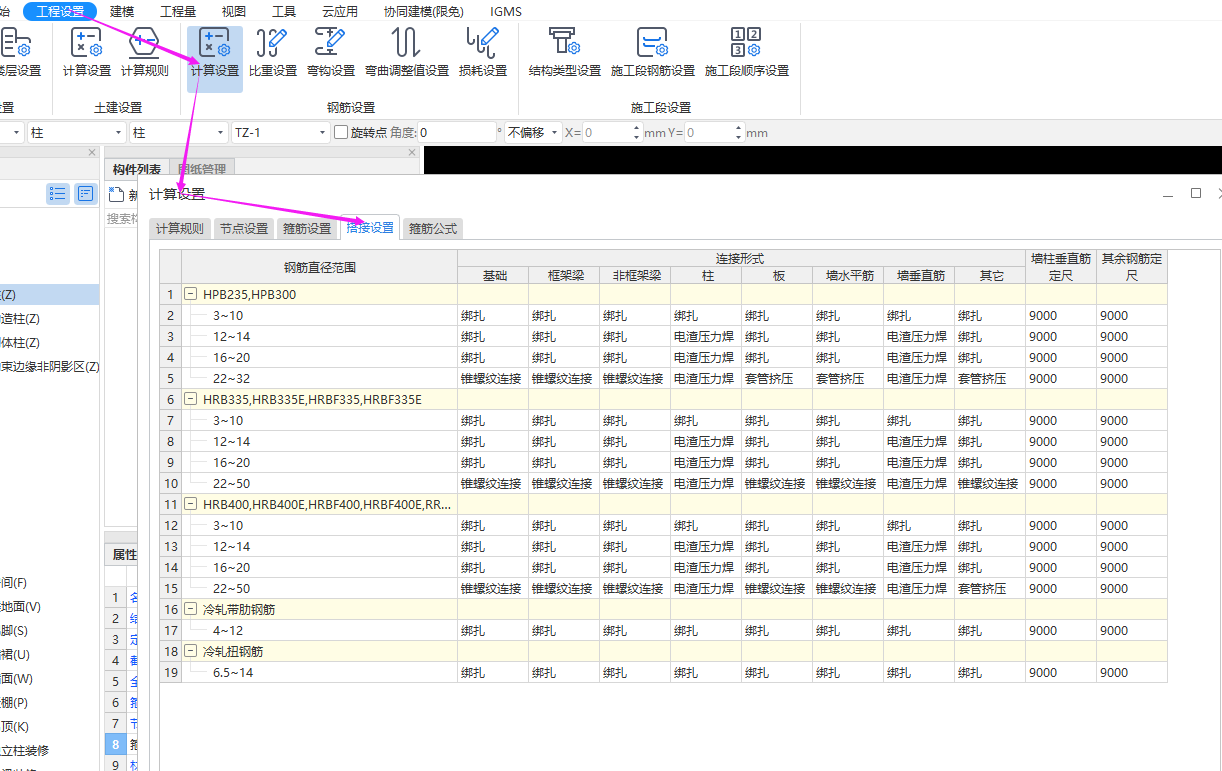Collapse the 冷轧扭钢筋 group

[x=190, y=651]
